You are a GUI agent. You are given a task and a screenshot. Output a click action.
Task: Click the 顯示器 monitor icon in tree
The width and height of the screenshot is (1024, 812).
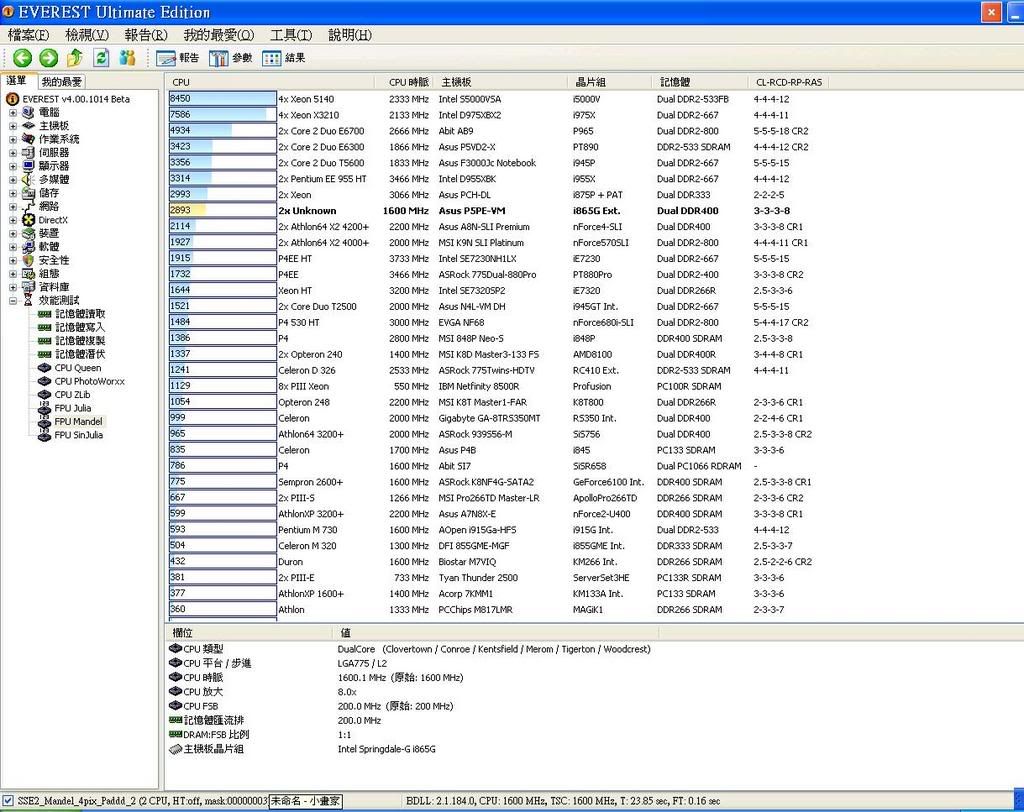tap(28, 166)
